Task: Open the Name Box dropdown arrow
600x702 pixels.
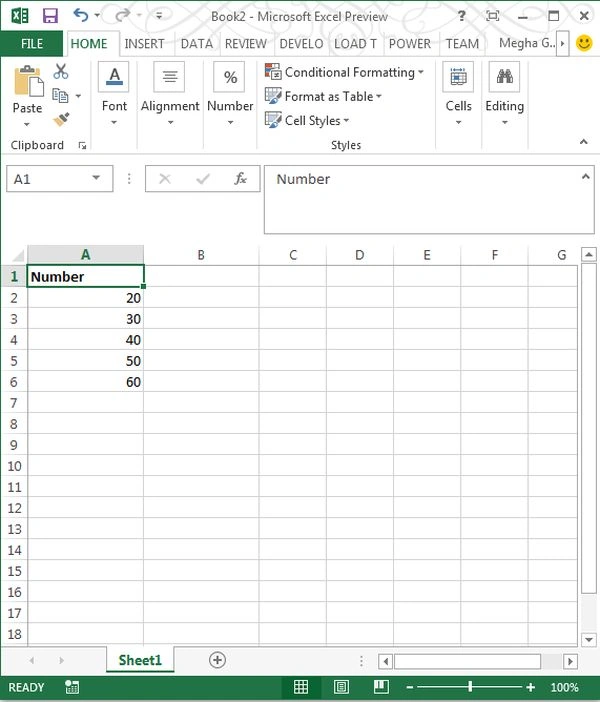Action: pyautogui.click(x=96, y=178)
